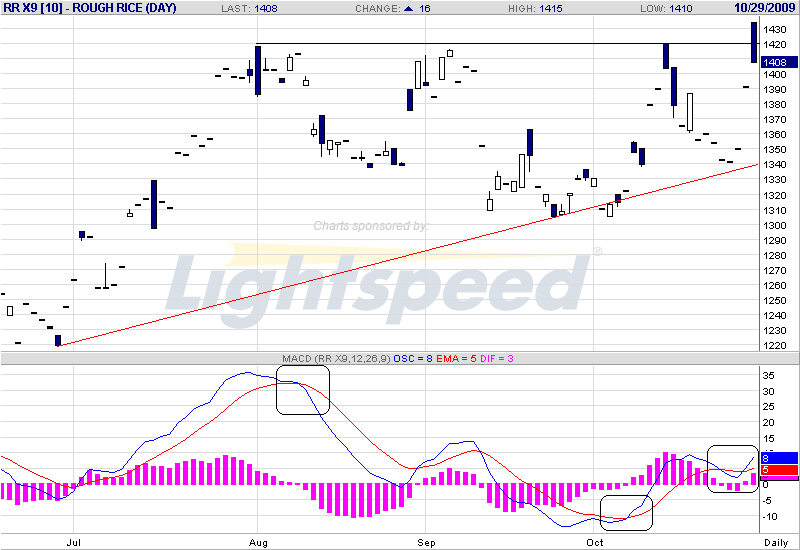Click the 1430 price axis label

tap(774, 30)
